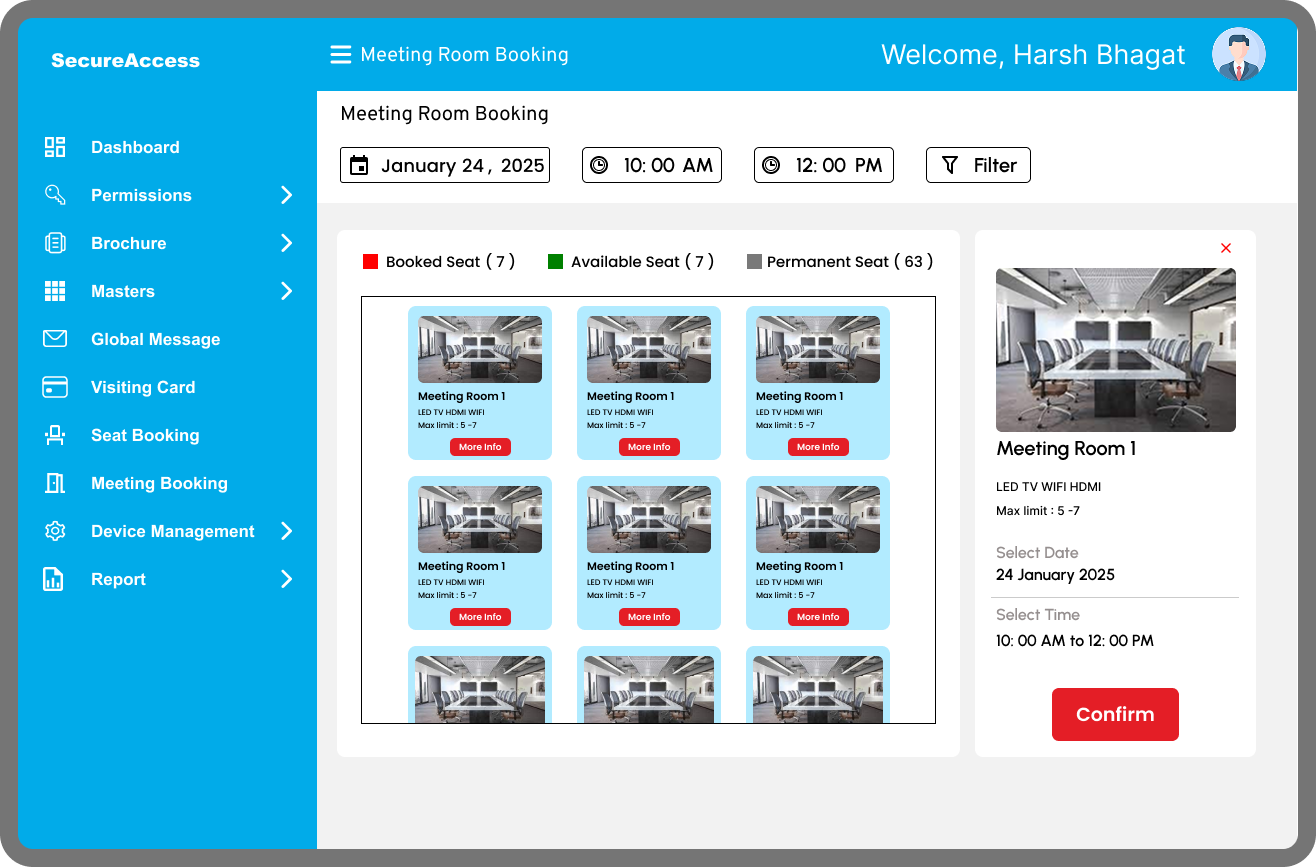Open the Dashboard sidebar icon

pos(55,147)
